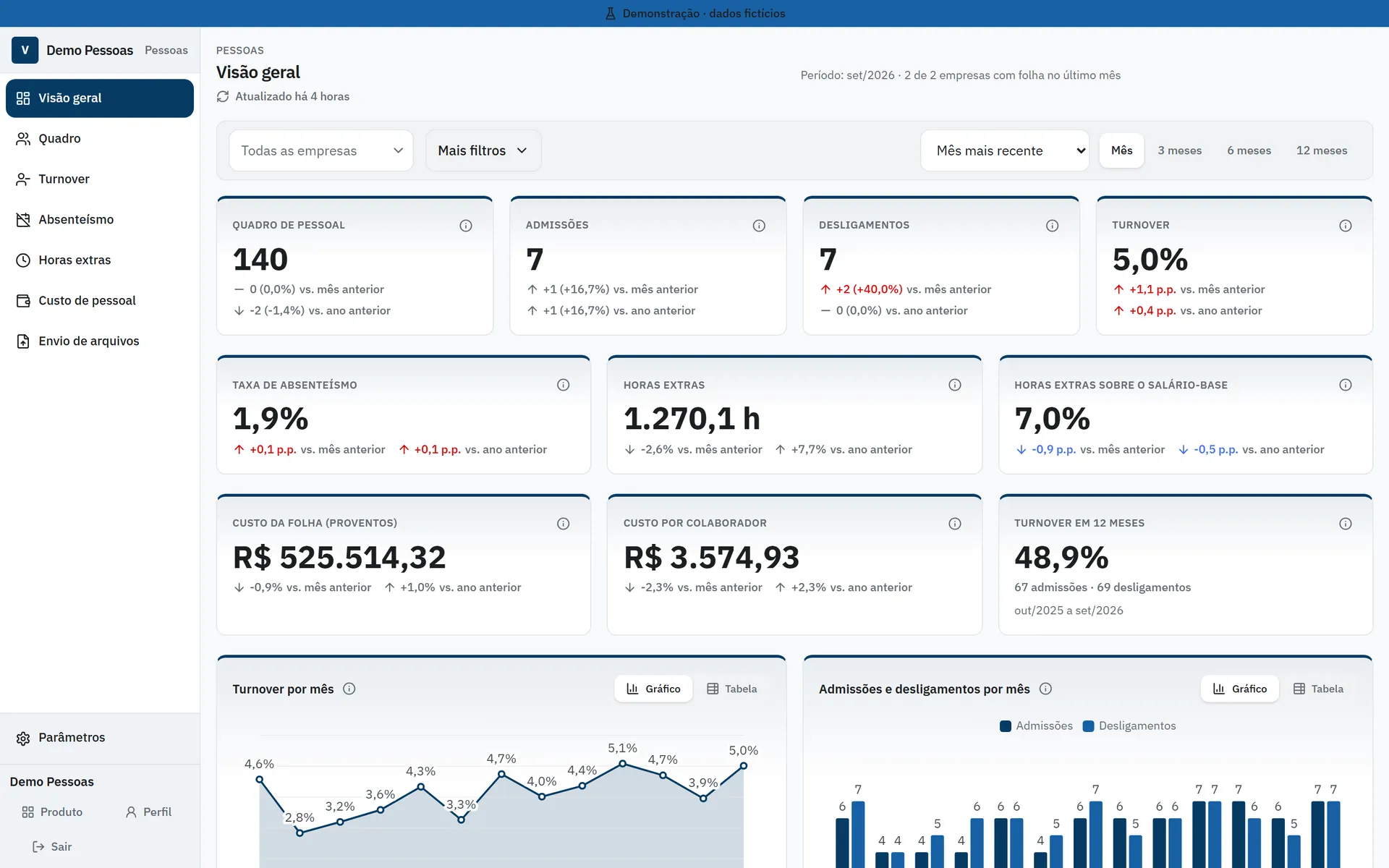
Task: Click '67 admissões · 69 desligamentos' text
Action: [1103, 587]
